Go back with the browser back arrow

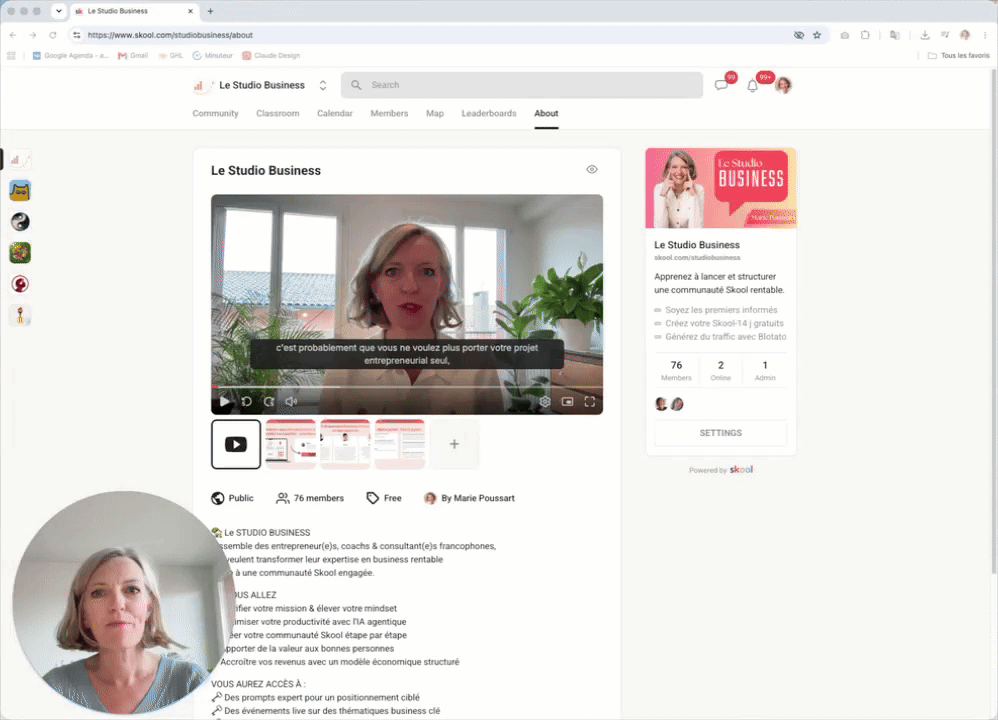[x=13, y=35]
